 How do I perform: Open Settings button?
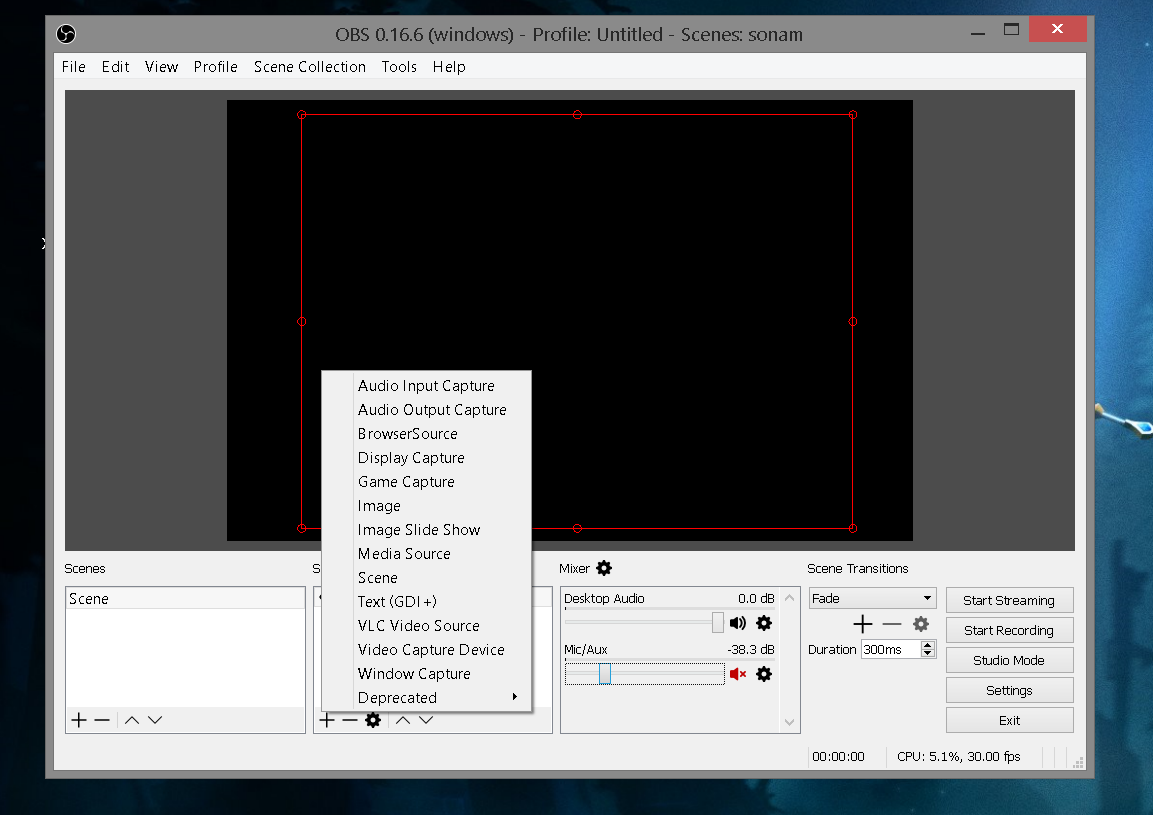pos(1009,691)
